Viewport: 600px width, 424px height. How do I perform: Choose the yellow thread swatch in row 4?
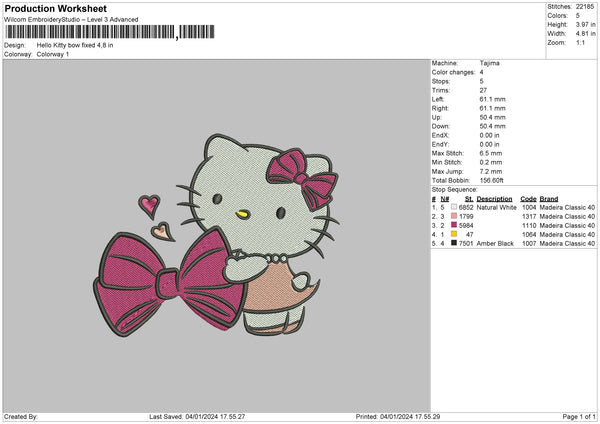point(453,234)
